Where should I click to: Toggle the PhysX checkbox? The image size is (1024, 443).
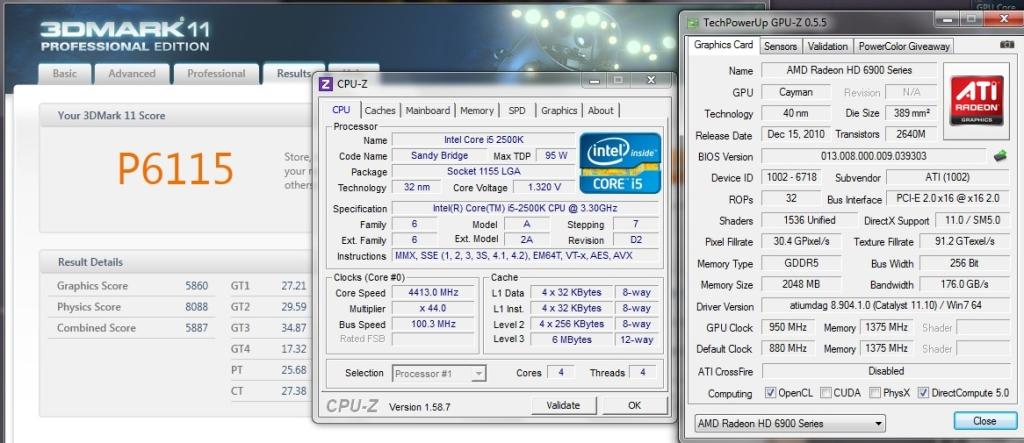(874, 393)
